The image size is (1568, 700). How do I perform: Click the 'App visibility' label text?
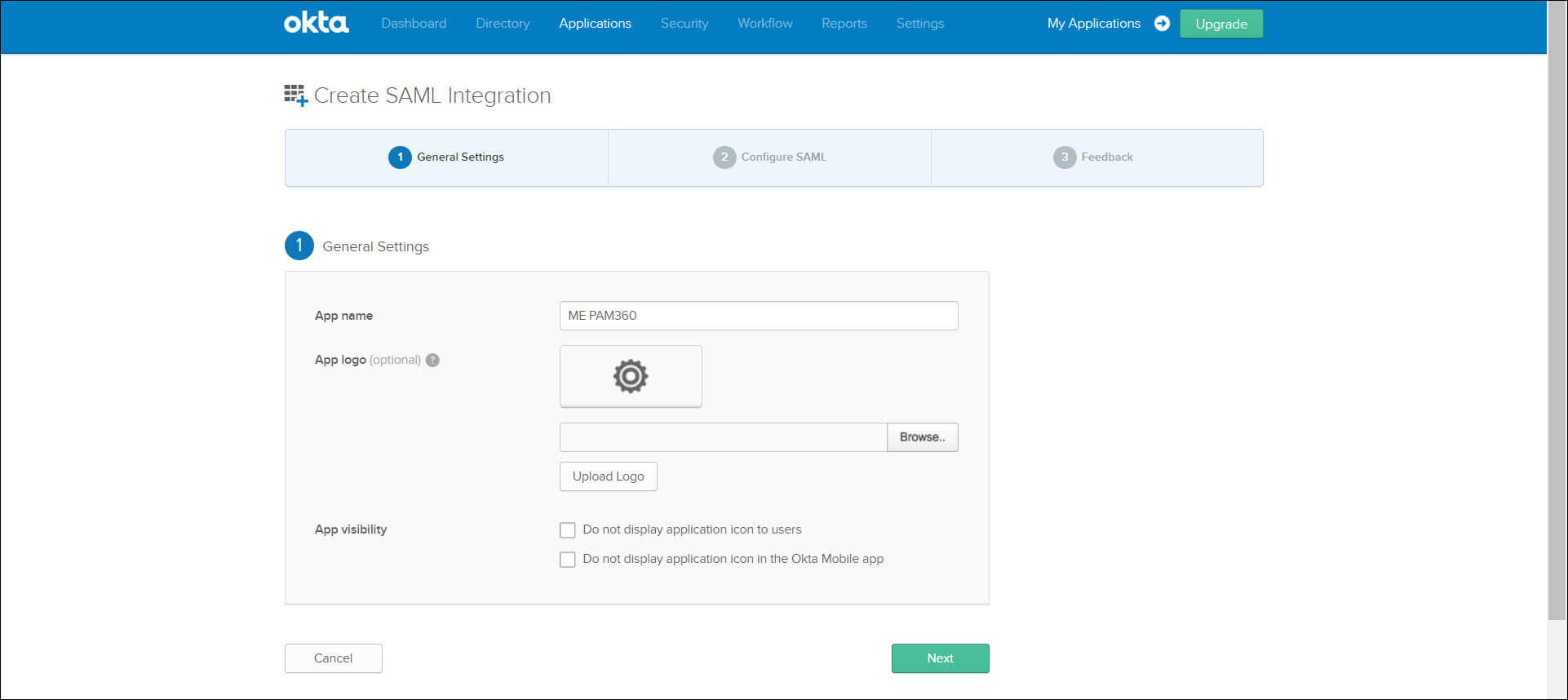coord(351,529)
